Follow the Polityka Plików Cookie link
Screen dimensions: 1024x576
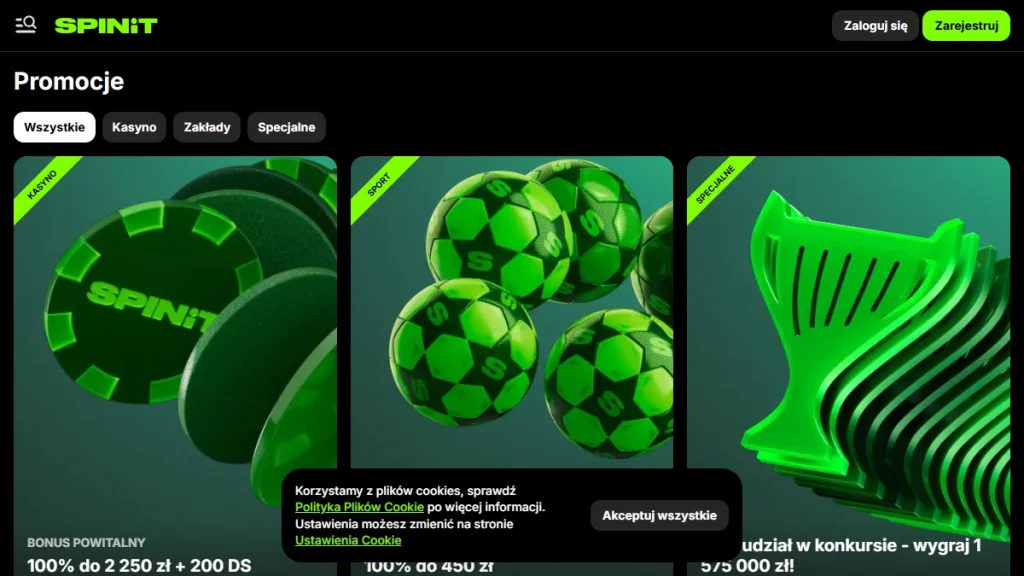tap(359, 507)
